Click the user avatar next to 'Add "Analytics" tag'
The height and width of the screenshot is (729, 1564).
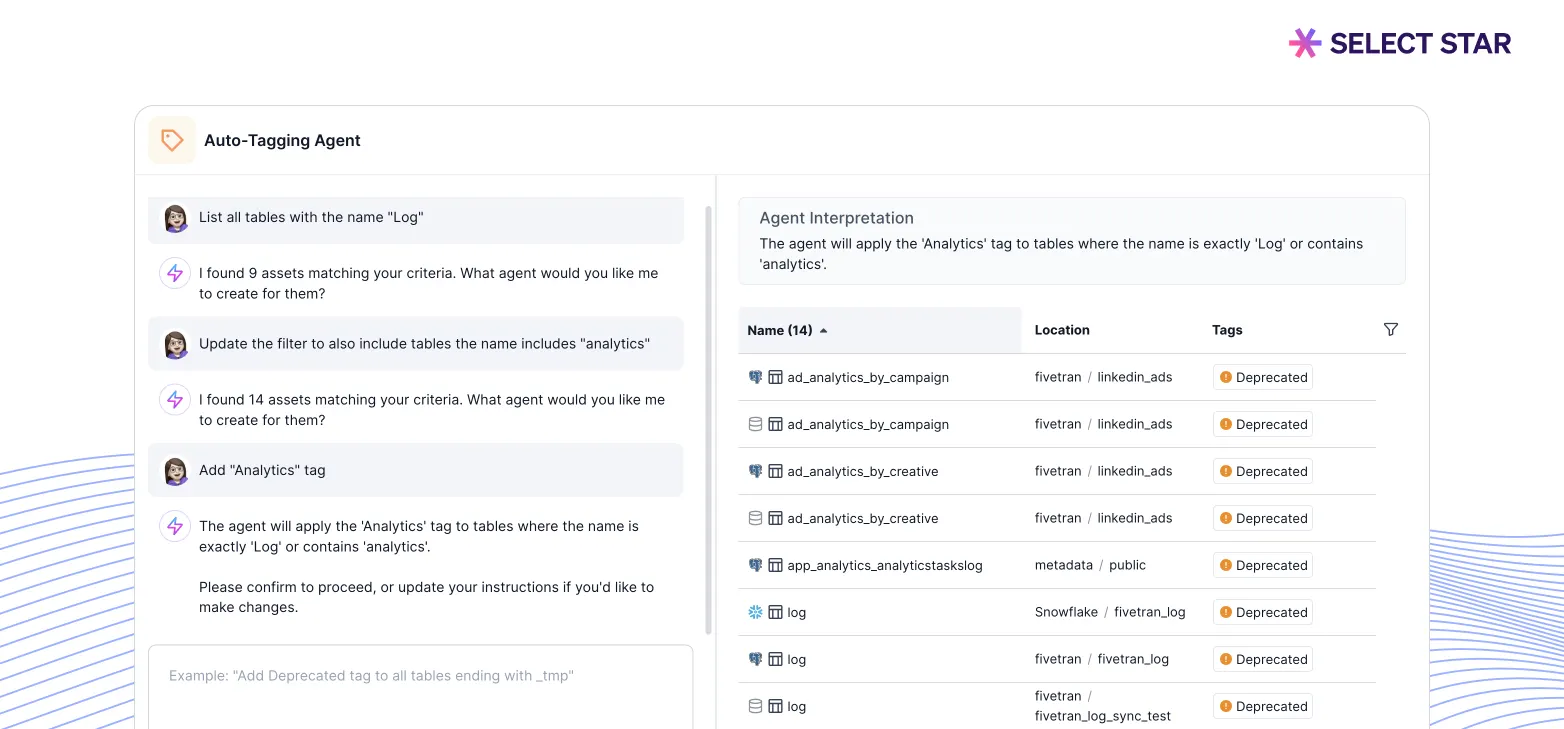coord(175,470)
